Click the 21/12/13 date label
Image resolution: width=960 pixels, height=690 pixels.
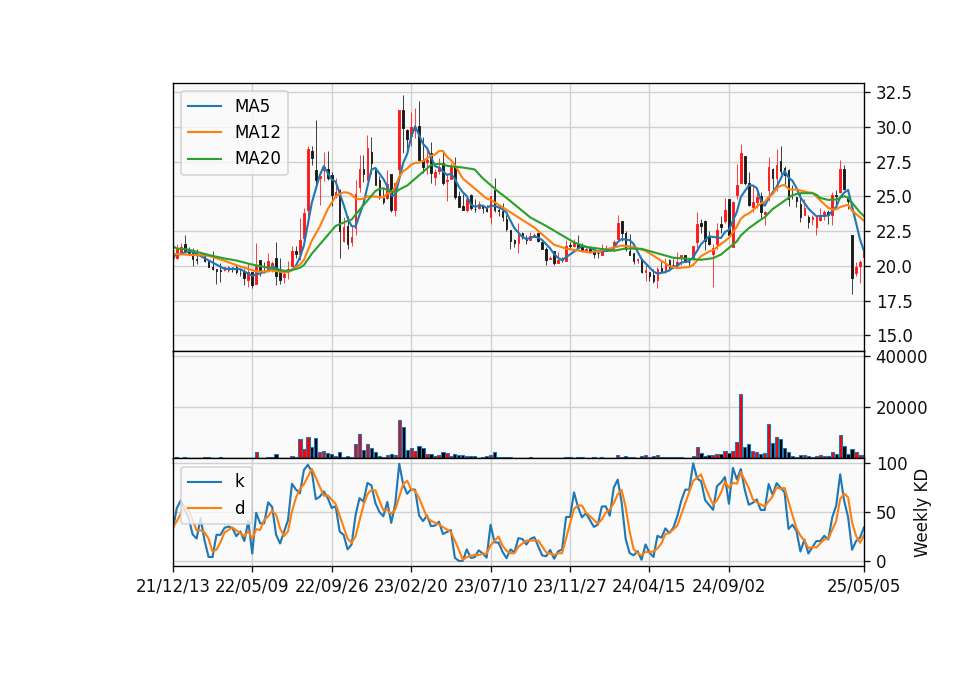pyautogui.click(x=173, y=586)
